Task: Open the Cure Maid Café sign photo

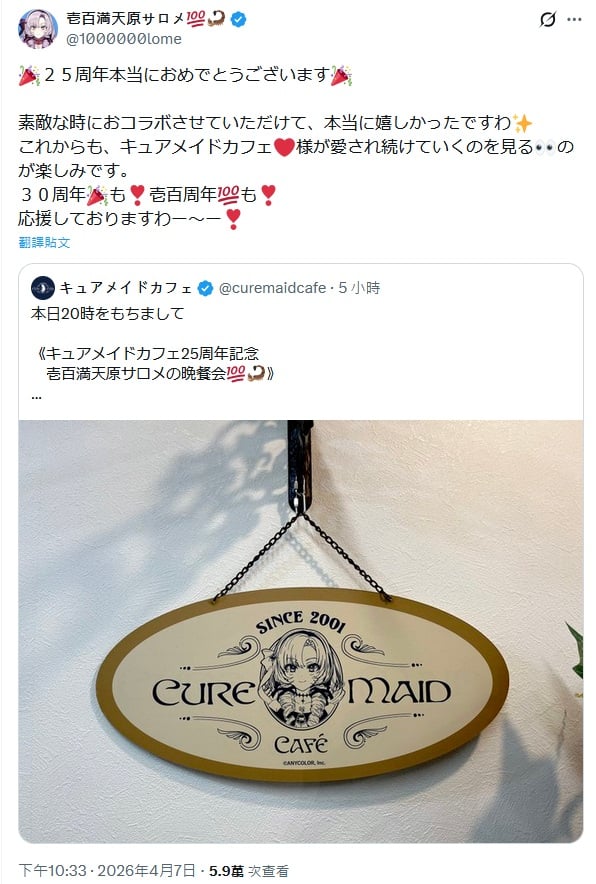Action: pyautogui.click(x=301, y=631)
